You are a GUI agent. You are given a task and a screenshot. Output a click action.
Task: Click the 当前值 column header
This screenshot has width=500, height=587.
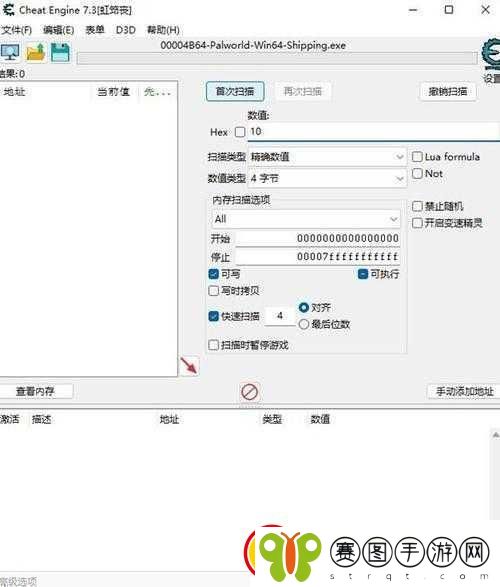click(113, 92)
